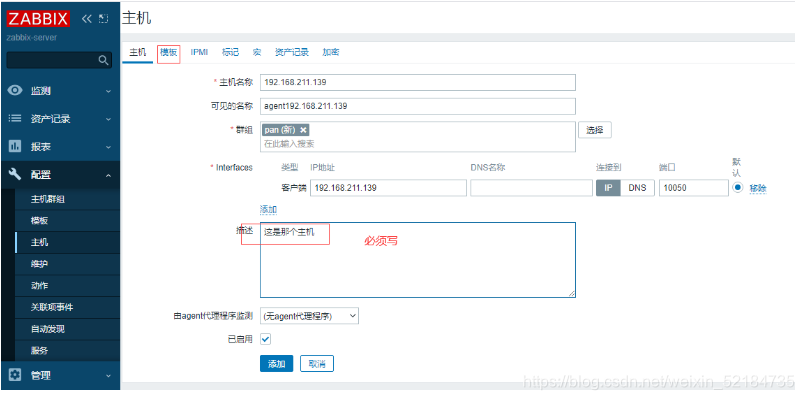
Task: Collapse the sidebar with the double-arrow icon
Action: click(87, 19)
